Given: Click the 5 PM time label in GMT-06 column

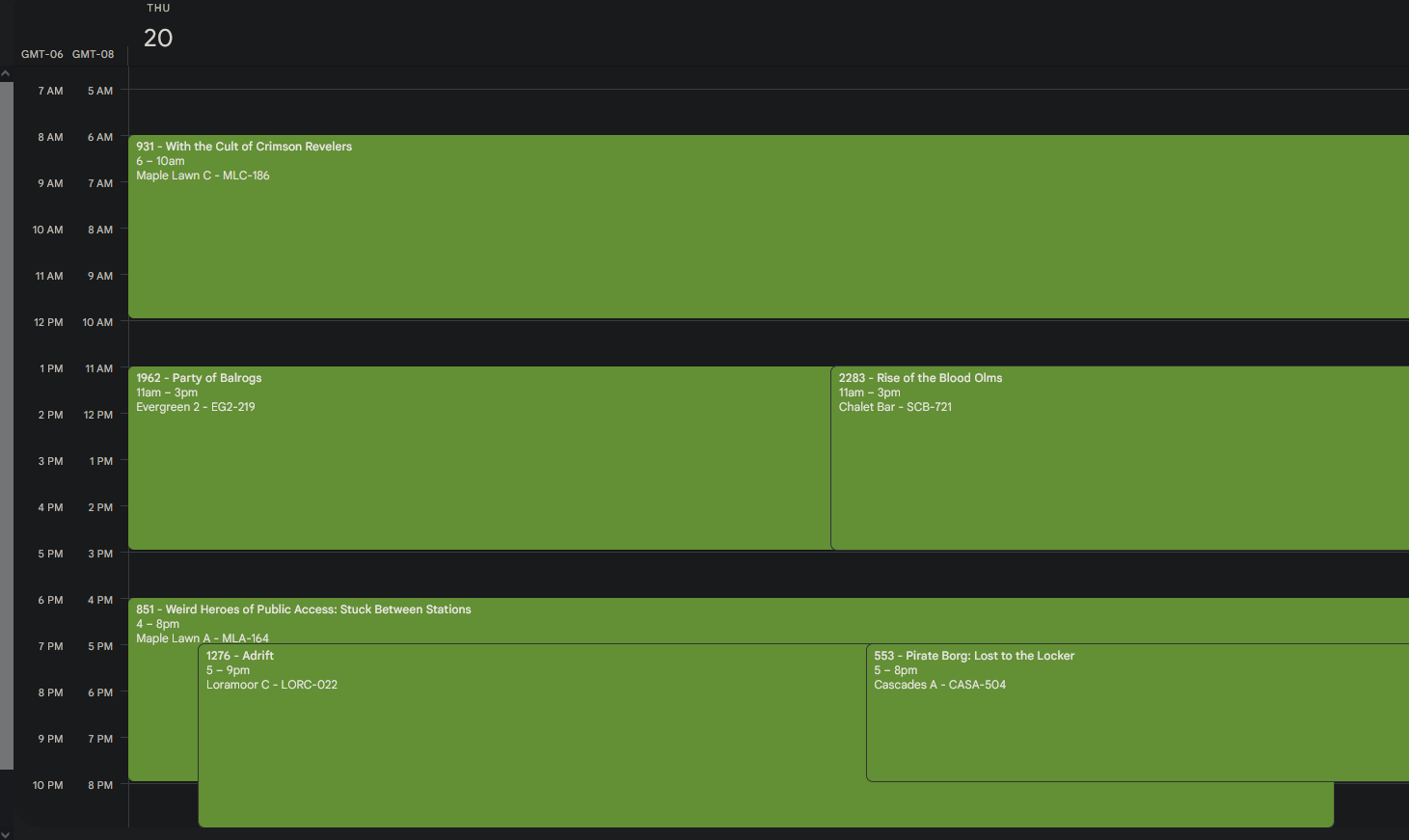Looking at the screenshot, I should tap(50, 554).
